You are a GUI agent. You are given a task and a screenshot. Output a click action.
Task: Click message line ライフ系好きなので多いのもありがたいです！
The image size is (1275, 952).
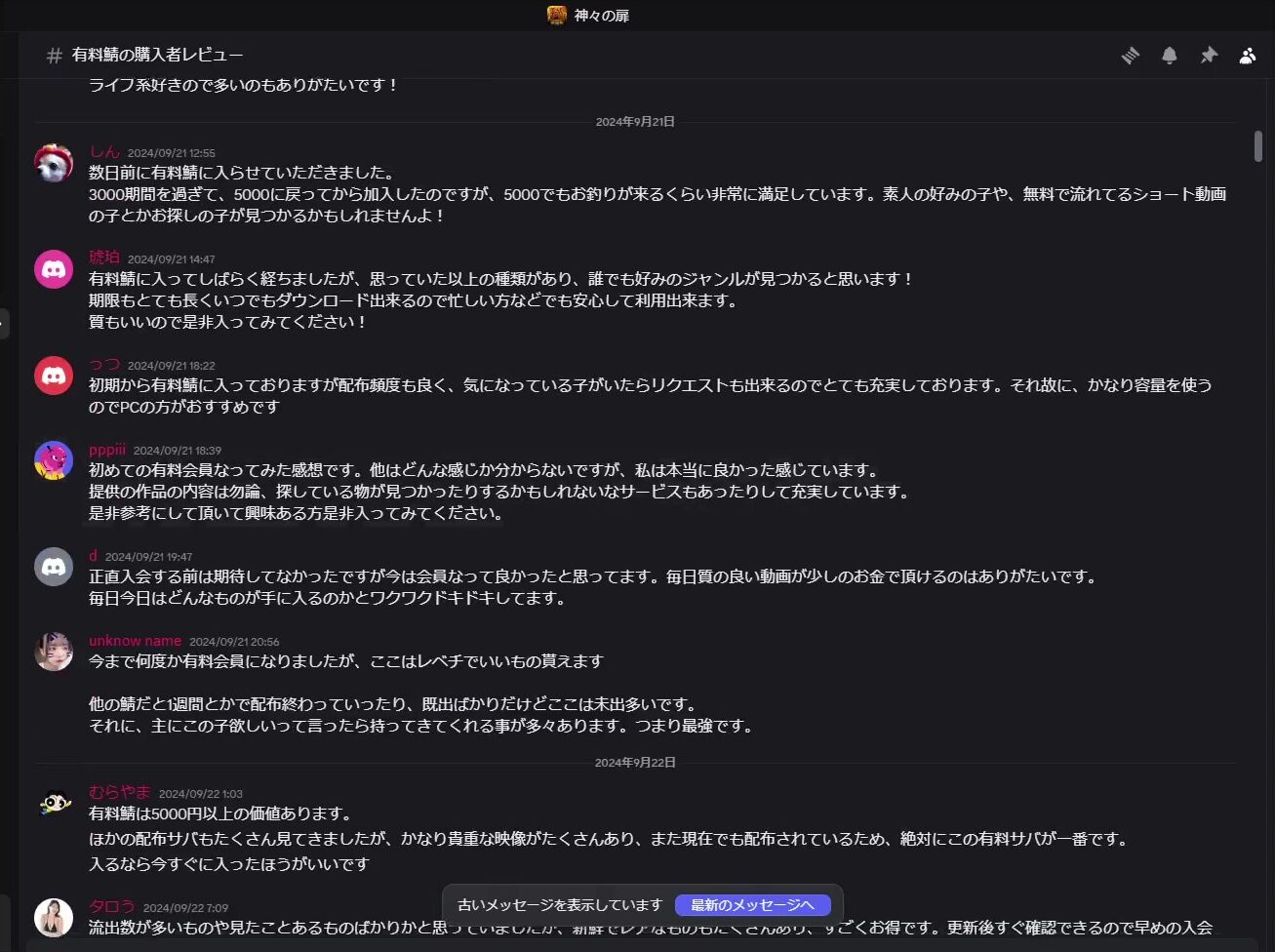point(244,85)
